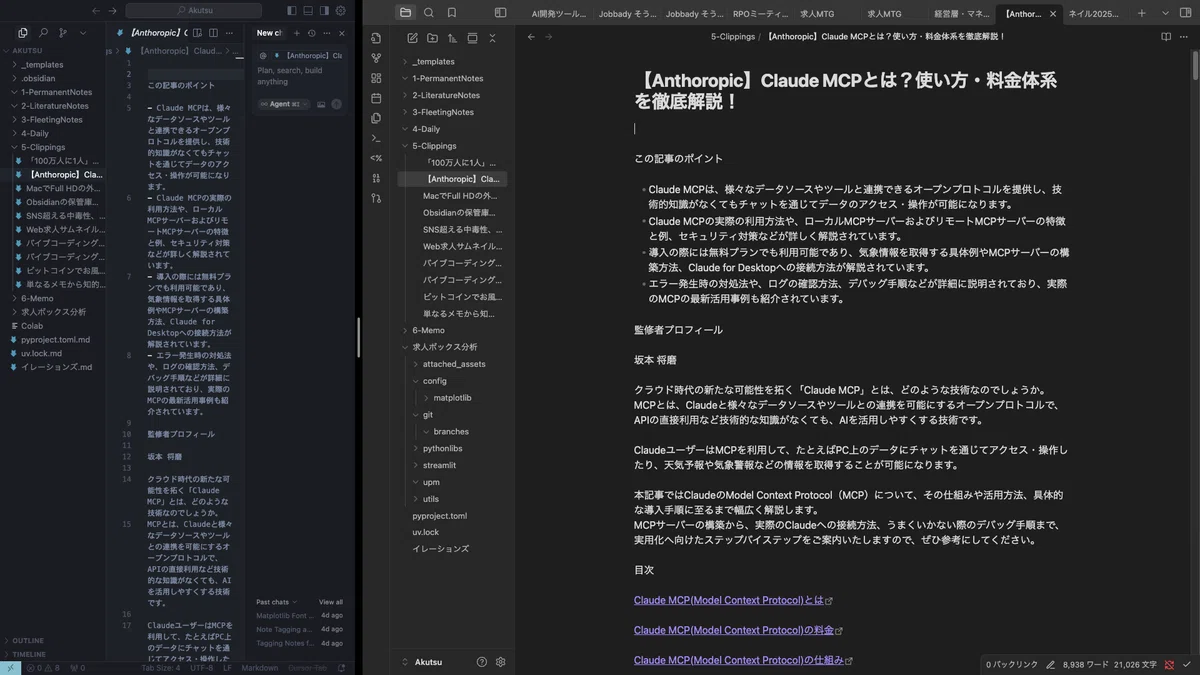Open Obsidian search magnifier icon
Screen dimensions: 1200x675
click(x=429, y=13)
